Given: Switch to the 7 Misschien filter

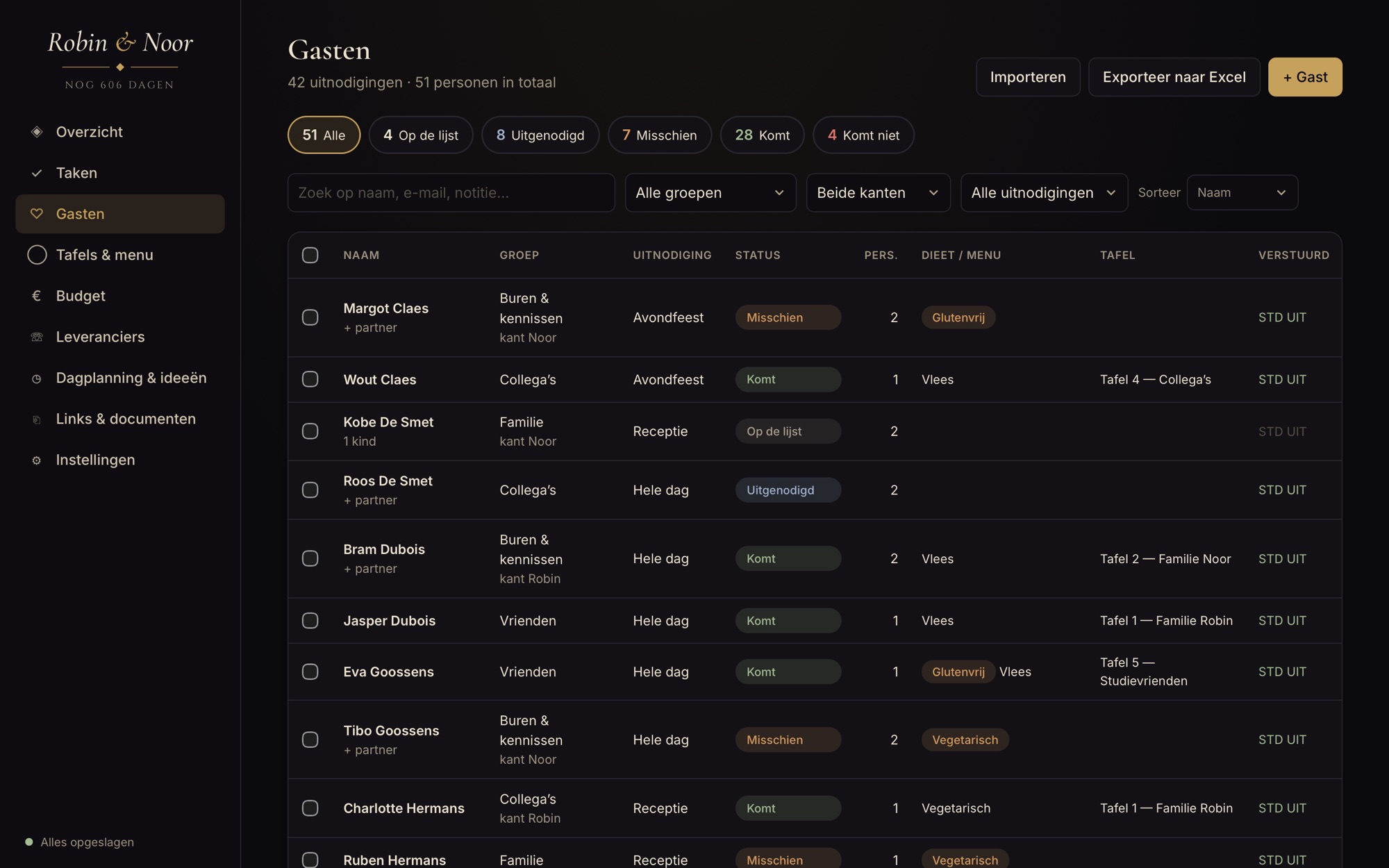Looking at the screenshot, I should (x=660, y=135).
